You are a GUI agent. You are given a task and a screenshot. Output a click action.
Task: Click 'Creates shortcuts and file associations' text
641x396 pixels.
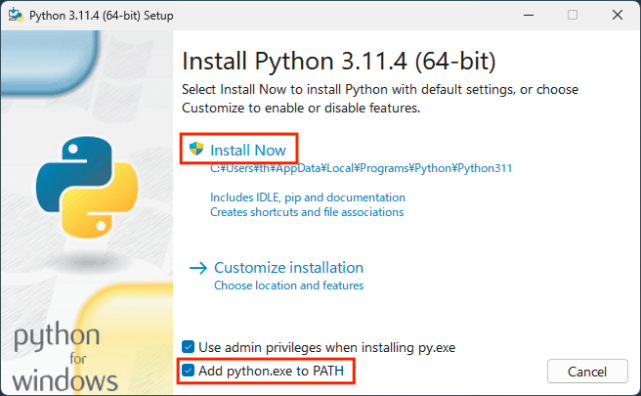[x=307, y=212]
